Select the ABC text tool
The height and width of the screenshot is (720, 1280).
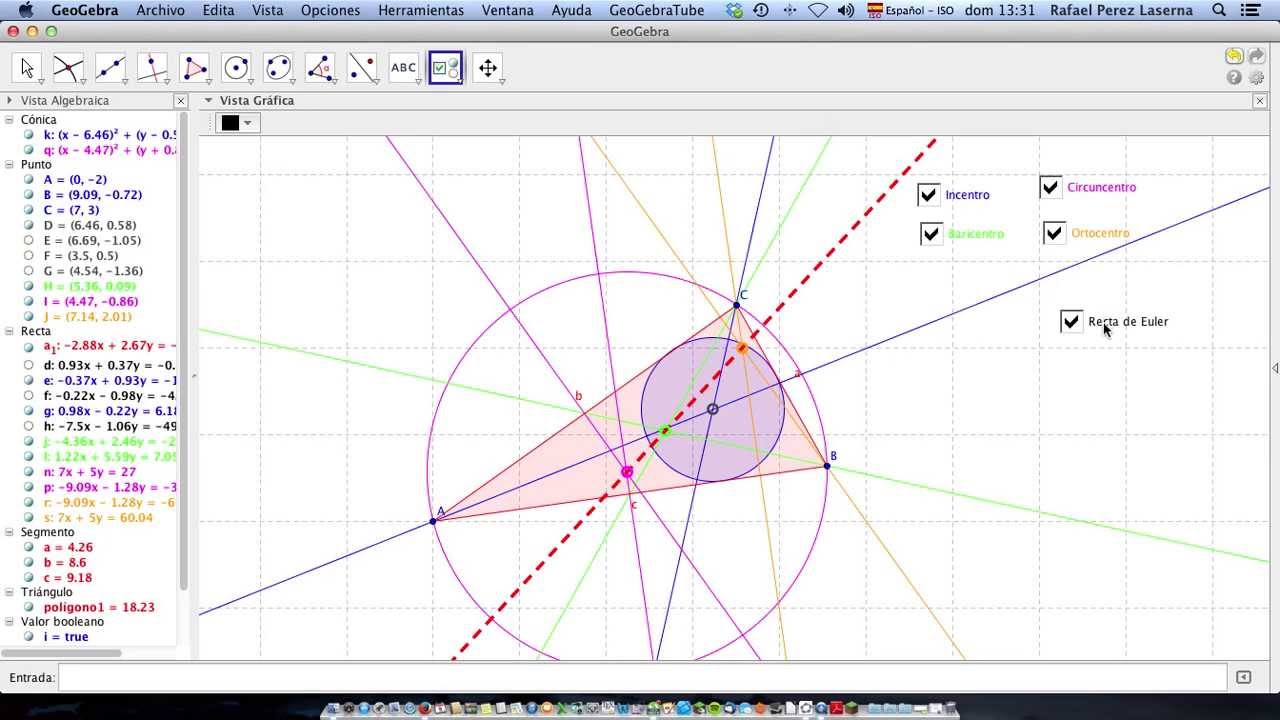click(404, 68)
